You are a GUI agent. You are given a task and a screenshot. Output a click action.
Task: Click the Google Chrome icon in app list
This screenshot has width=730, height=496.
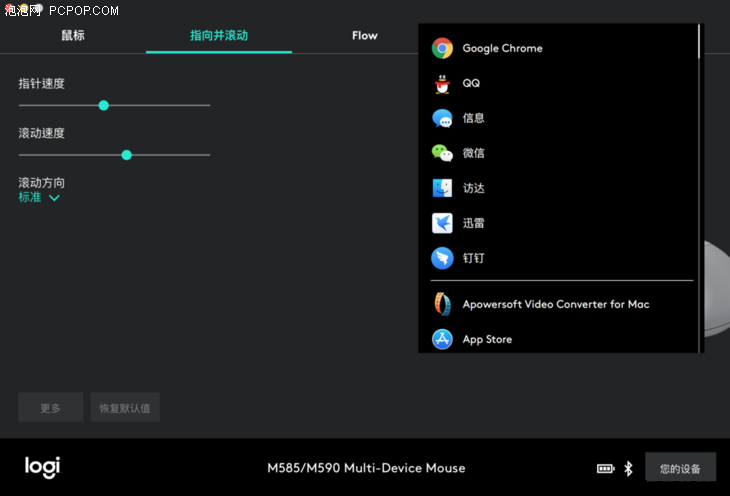point(442,48)
